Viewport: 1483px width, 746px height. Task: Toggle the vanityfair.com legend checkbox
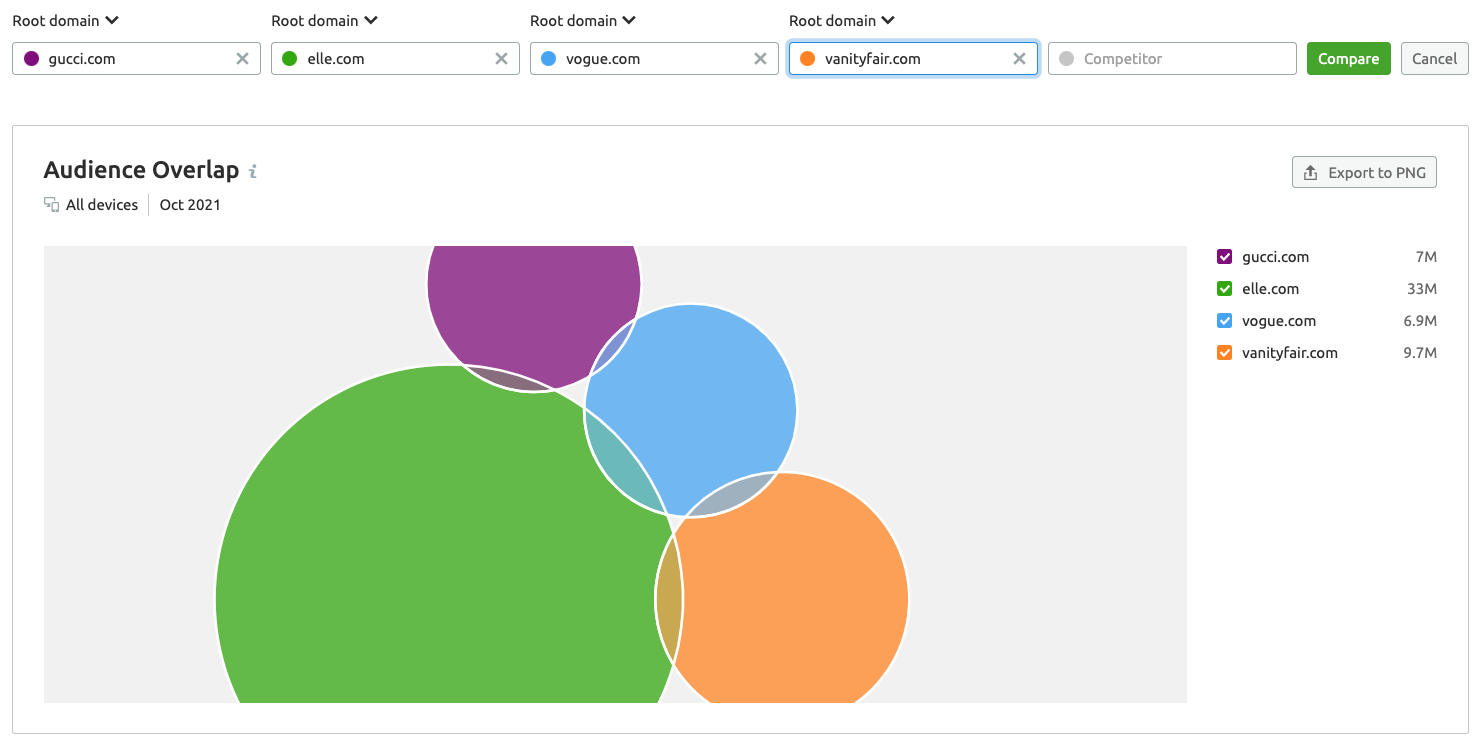tap(1224, 353)
